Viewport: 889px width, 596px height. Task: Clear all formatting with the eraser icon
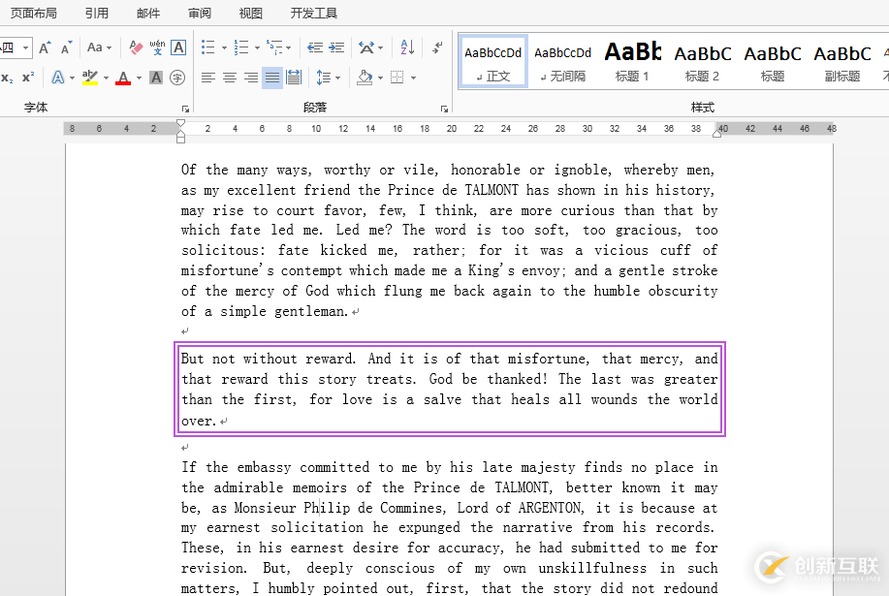[136, 48]
